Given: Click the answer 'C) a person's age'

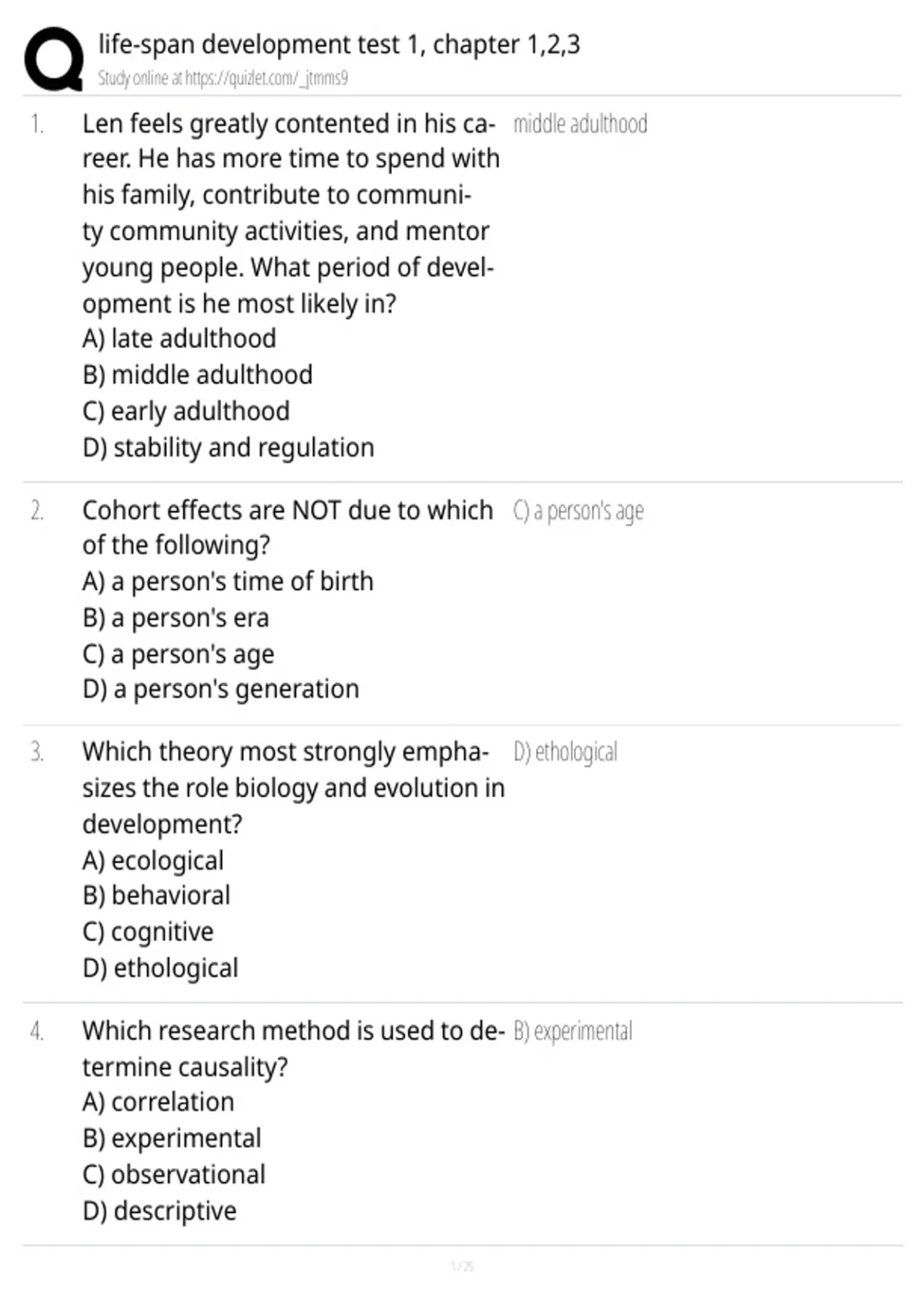Looking at the screenshot, I should pos(578,511).
